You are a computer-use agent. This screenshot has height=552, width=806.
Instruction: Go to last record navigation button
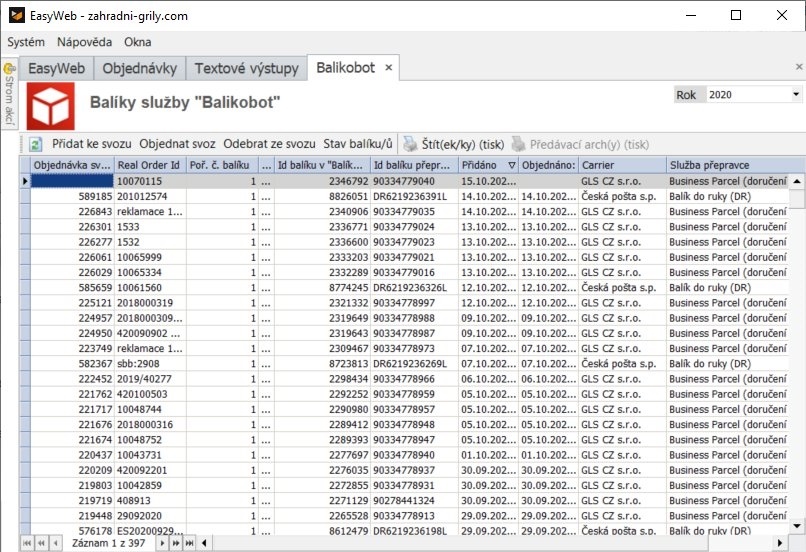pos(190,543)
